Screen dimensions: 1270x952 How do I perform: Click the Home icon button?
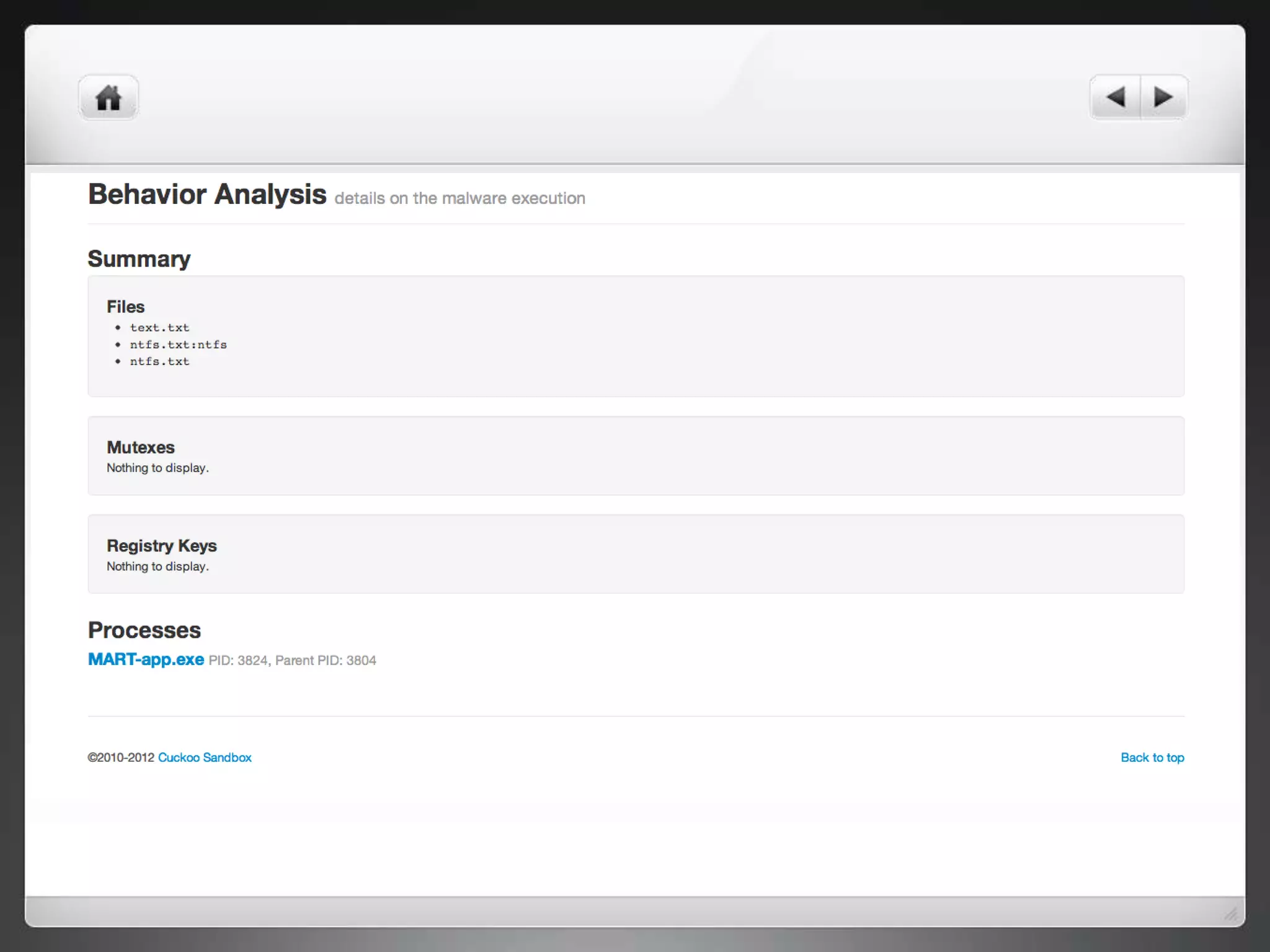109,98
